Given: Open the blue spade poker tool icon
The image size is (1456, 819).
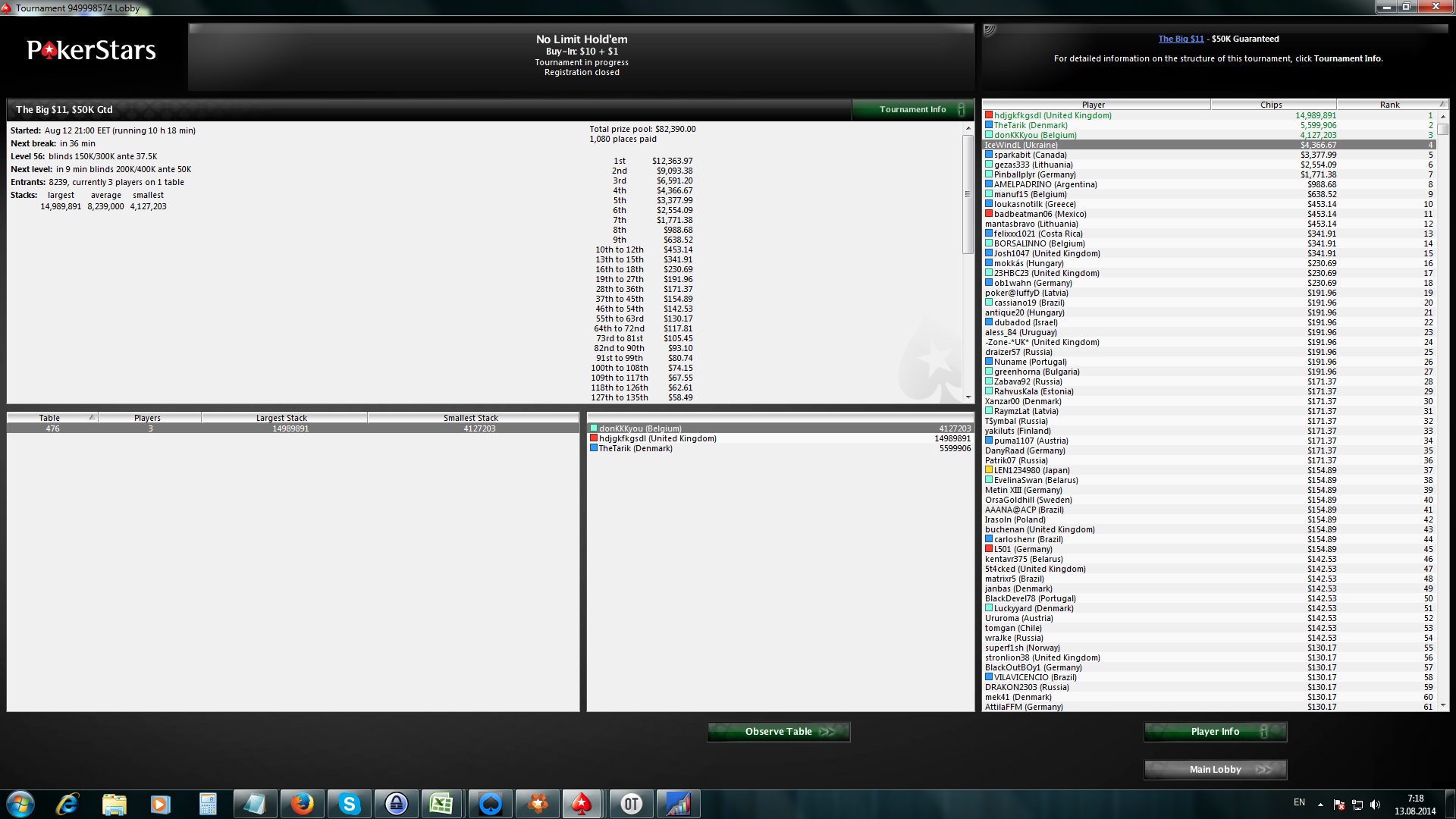Looking at the screenshot, I should coord(490,804).
